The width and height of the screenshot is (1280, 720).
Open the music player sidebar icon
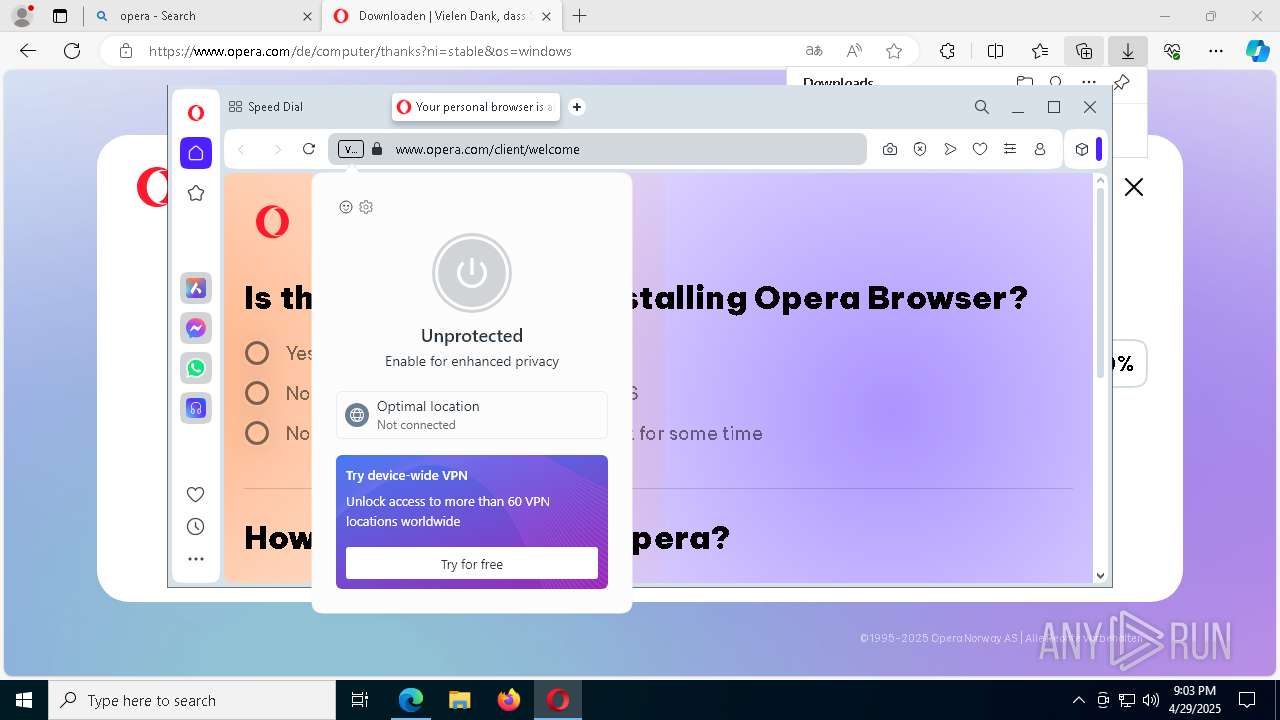coord(196,408)
